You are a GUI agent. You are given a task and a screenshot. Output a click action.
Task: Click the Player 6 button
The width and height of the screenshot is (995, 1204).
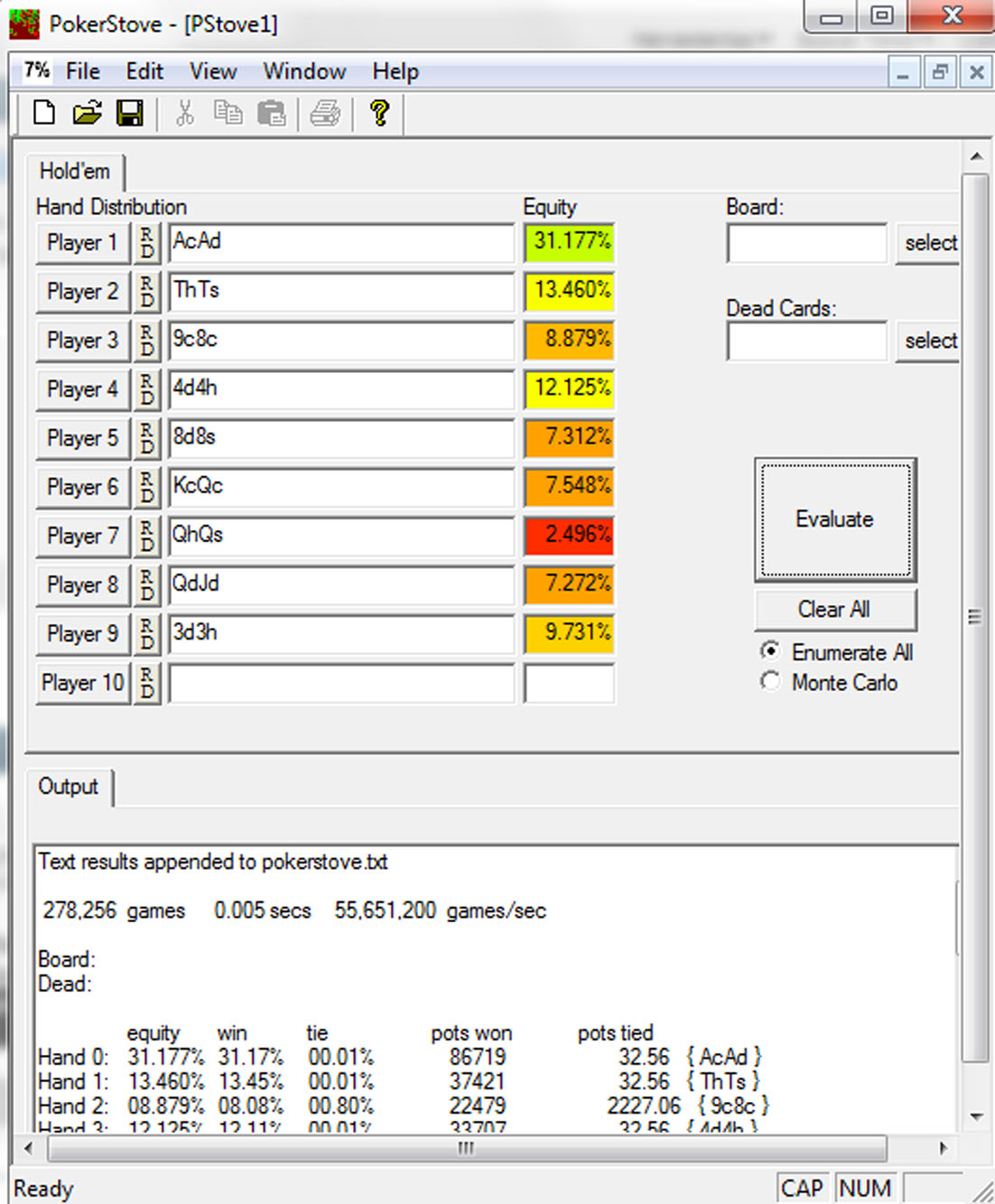(x=83, y=487)
